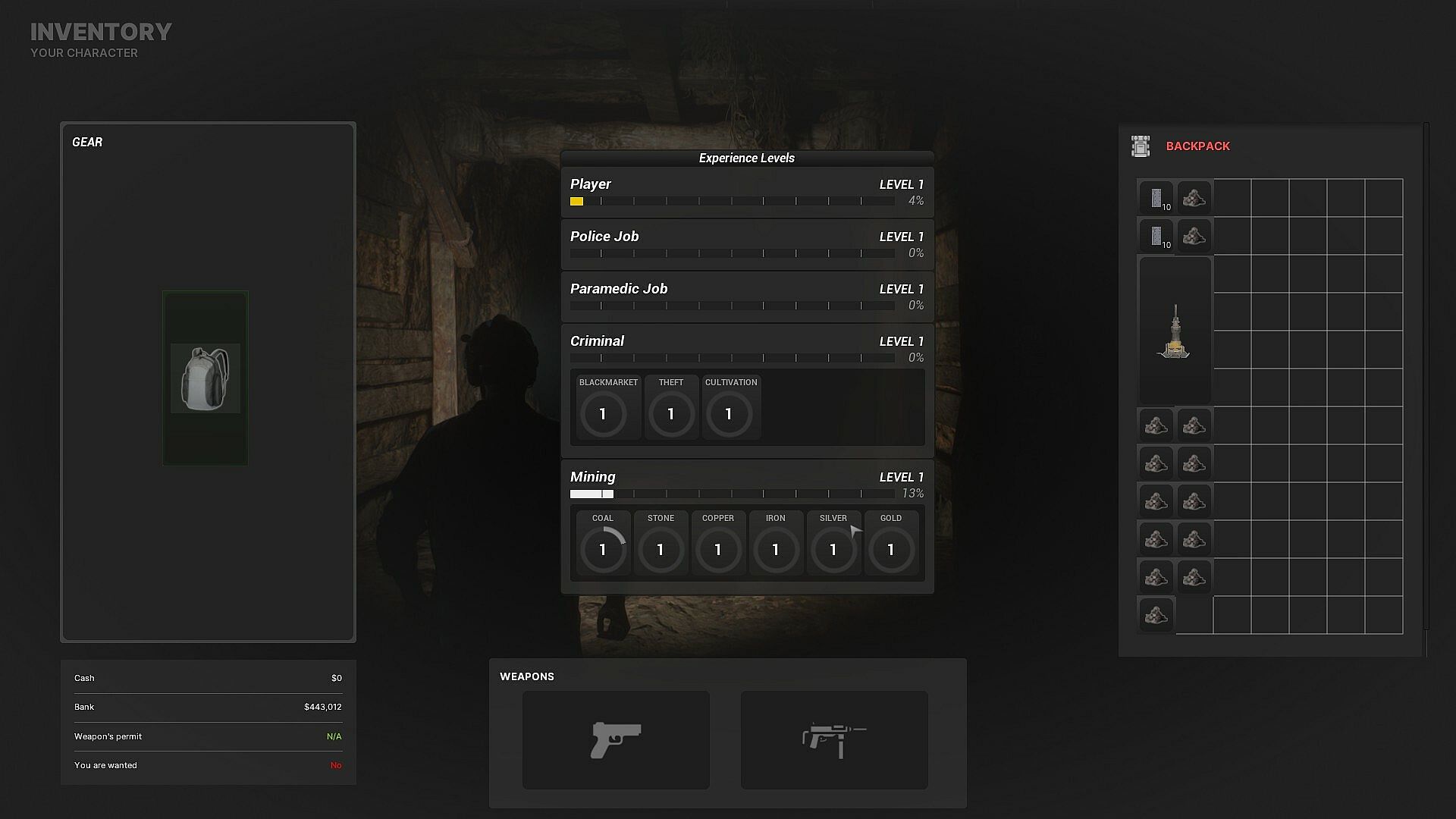Click the pistol weapon slot
This screenshot has width=1456, height=819.
click(x=616, y=739)
